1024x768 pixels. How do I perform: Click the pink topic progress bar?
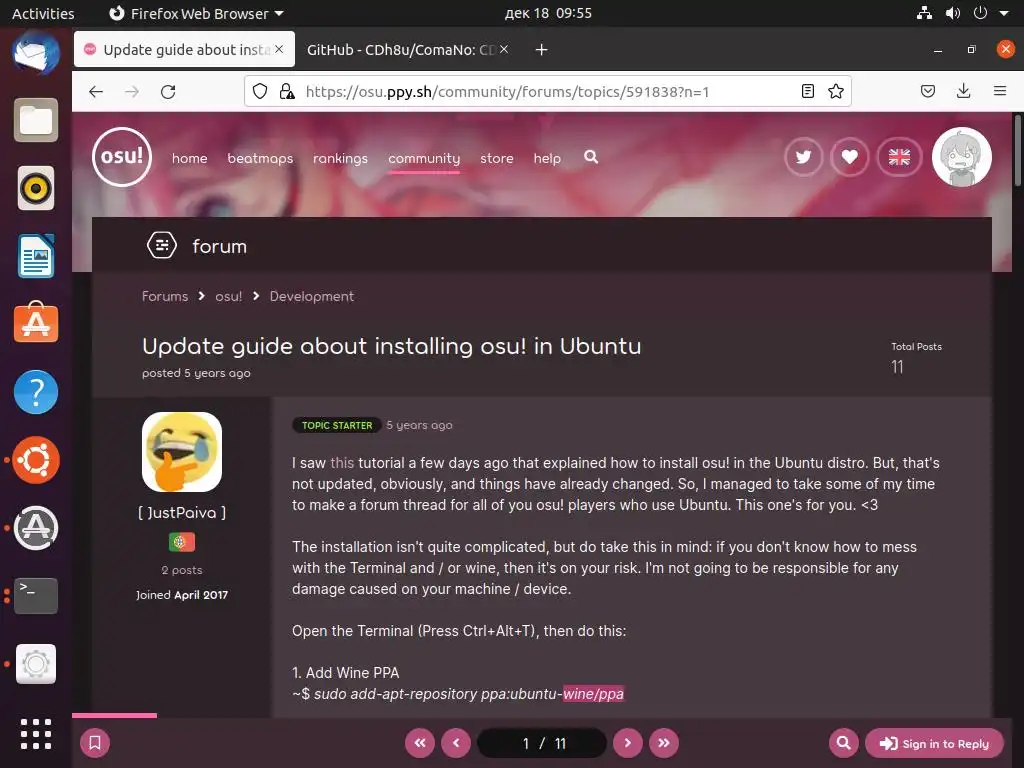click(114, 716)
